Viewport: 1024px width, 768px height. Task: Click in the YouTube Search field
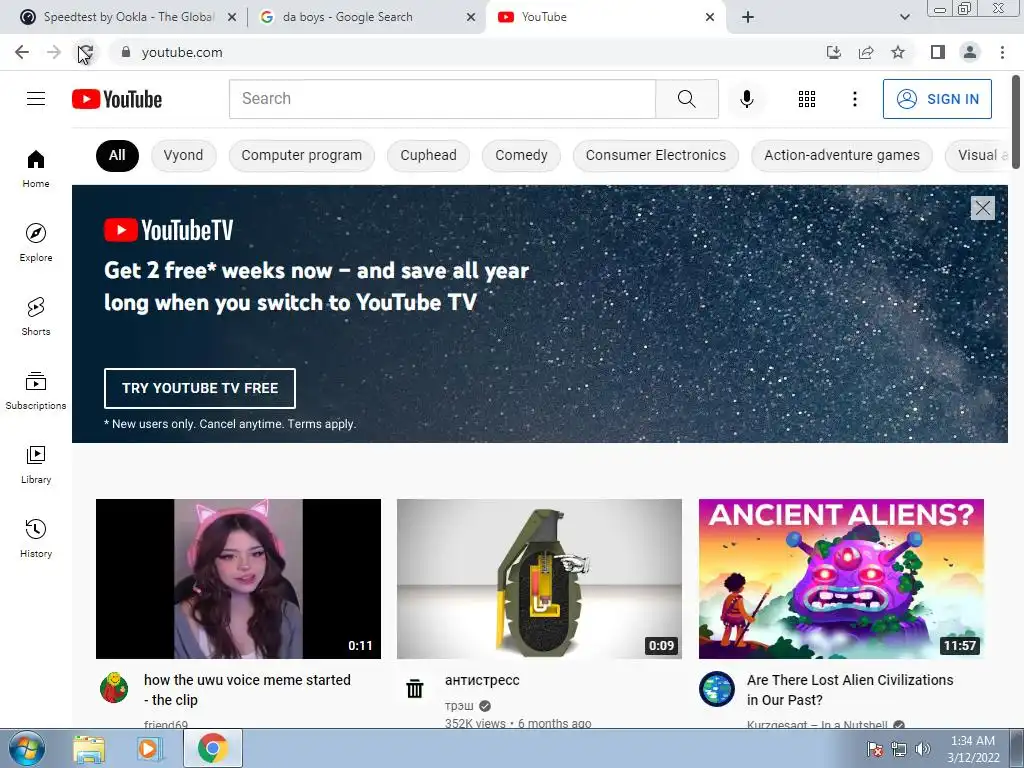442,99
